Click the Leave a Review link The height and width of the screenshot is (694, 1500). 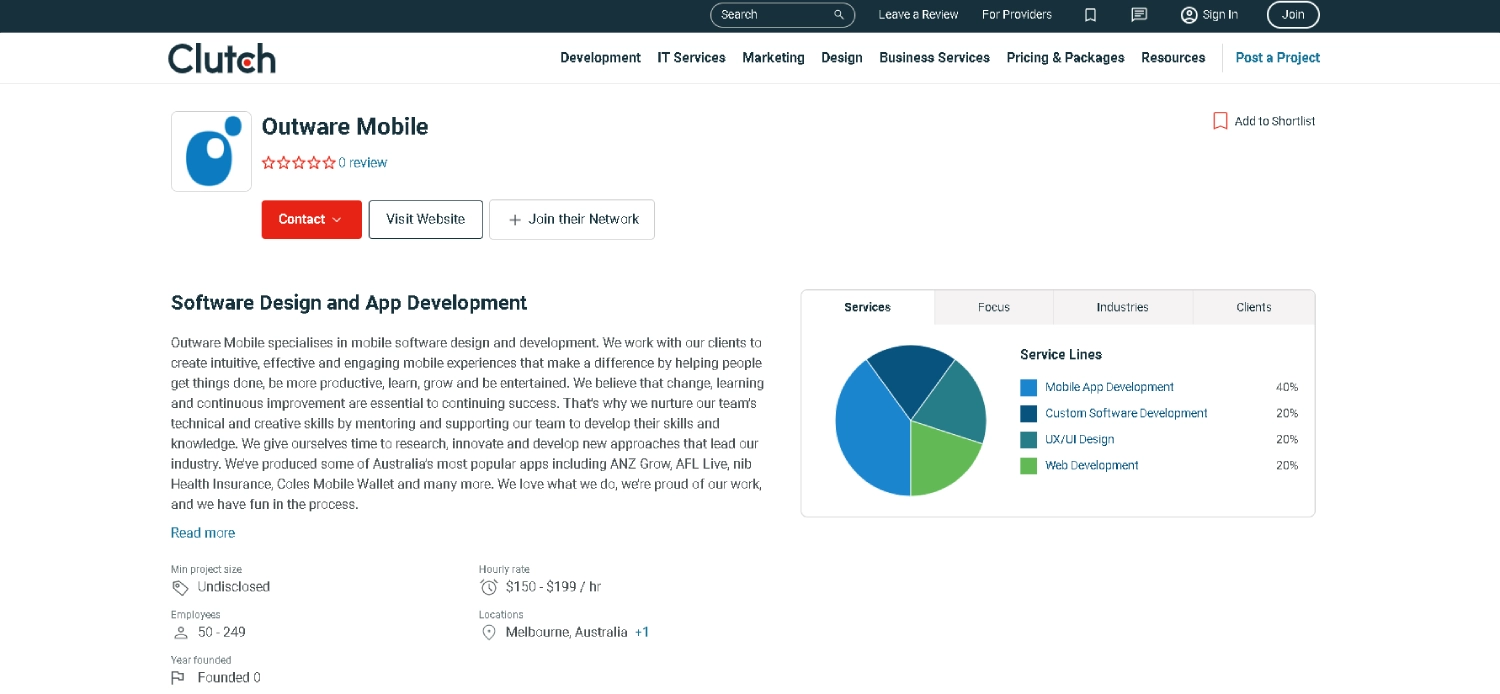[x=918, y=15]
